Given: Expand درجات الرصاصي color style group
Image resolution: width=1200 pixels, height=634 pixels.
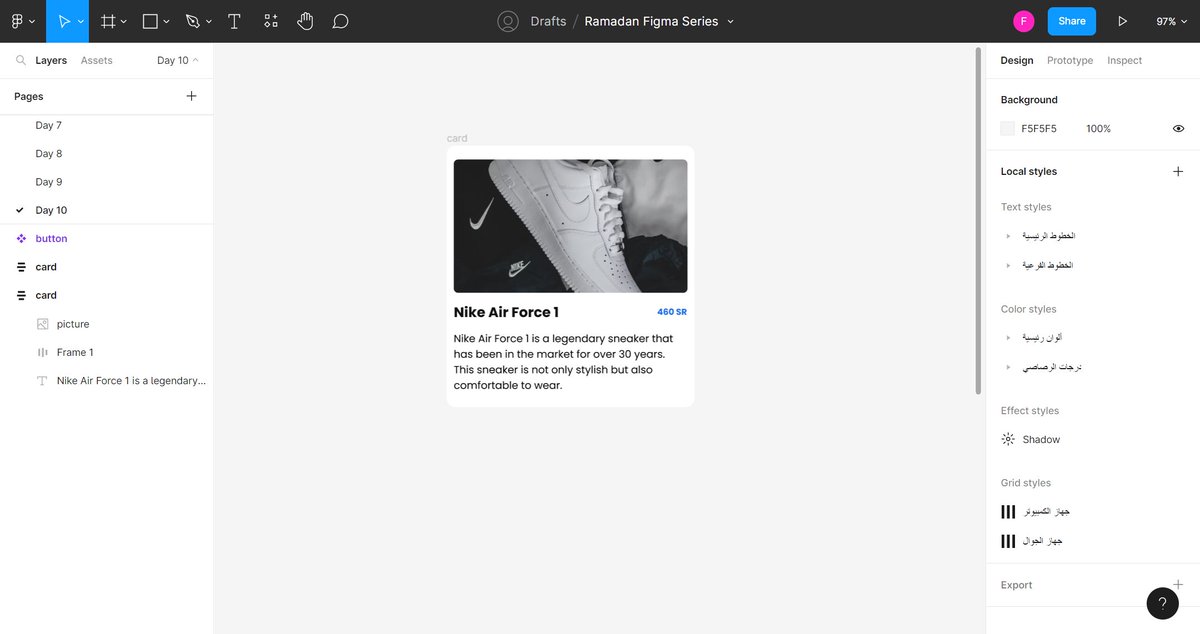Looking at the screenshot, I should [1008, 367].
